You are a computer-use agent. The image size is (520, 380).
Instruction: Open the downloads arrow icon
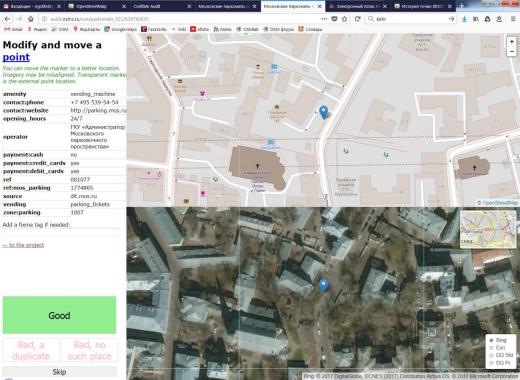point(464,19)
